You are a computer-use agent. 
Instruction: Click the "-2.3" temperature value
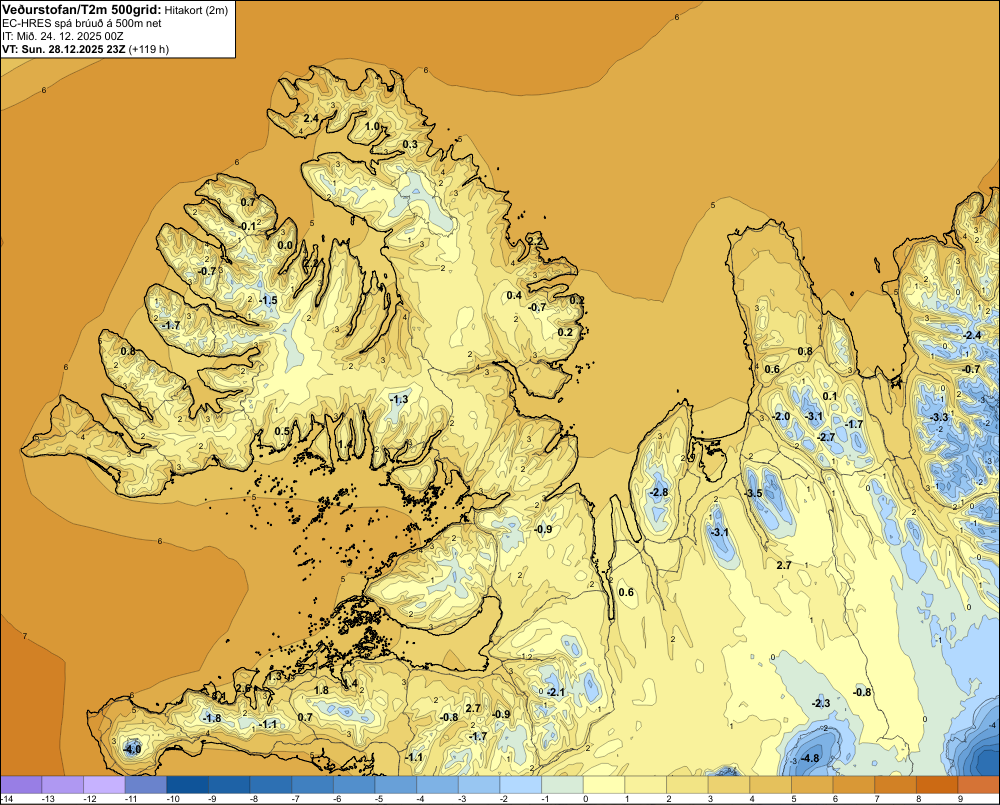click(821, 703)
